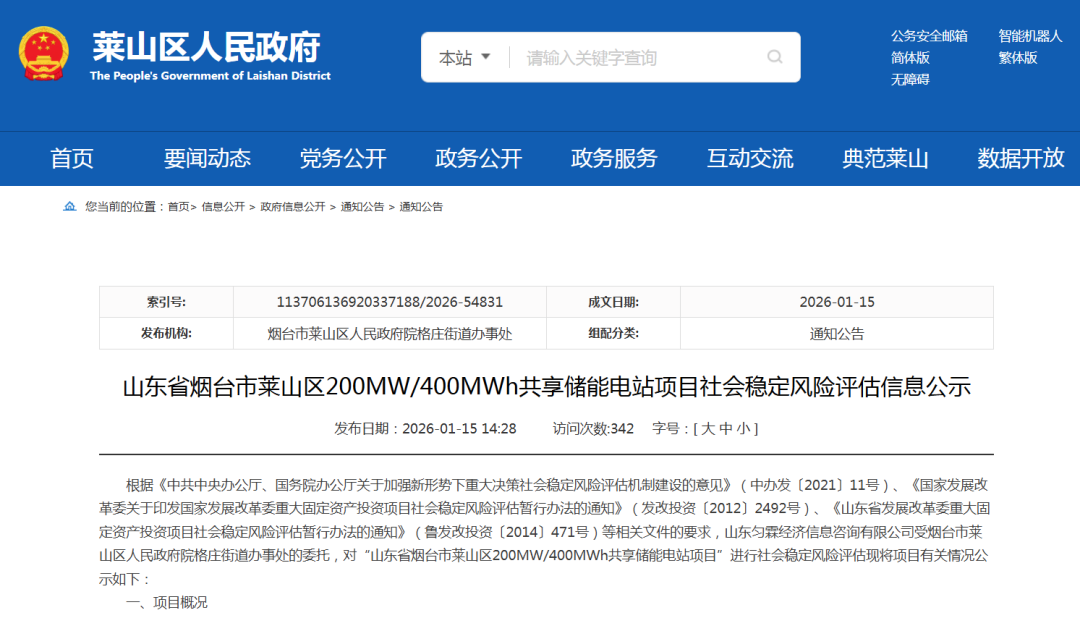Click the national emblem logo
The width and height of the screenshot is (1080, 618).
point(45,55)
